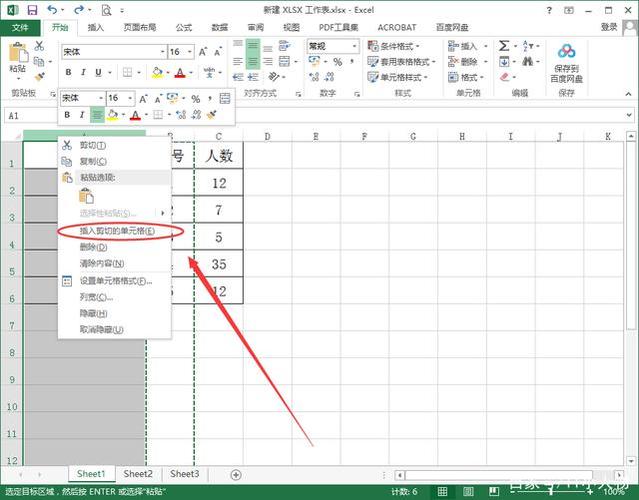Add a new sheet with plus button
This screenshot has width=639, height=500.
(x=236, y=475)
